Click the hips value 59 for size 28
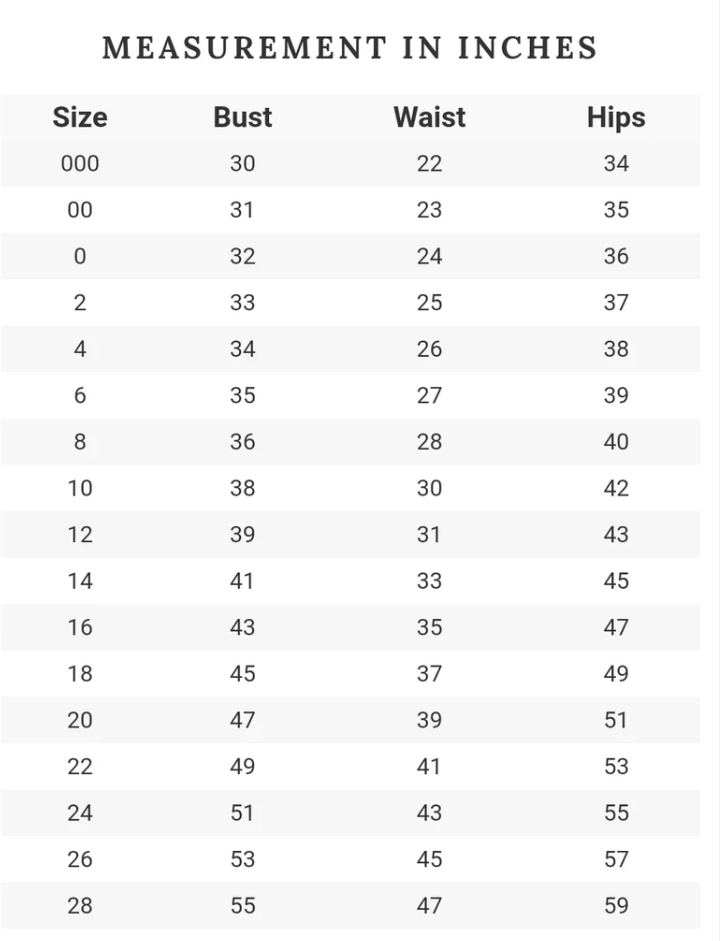The image size is (720, 941). coord(616,906)
